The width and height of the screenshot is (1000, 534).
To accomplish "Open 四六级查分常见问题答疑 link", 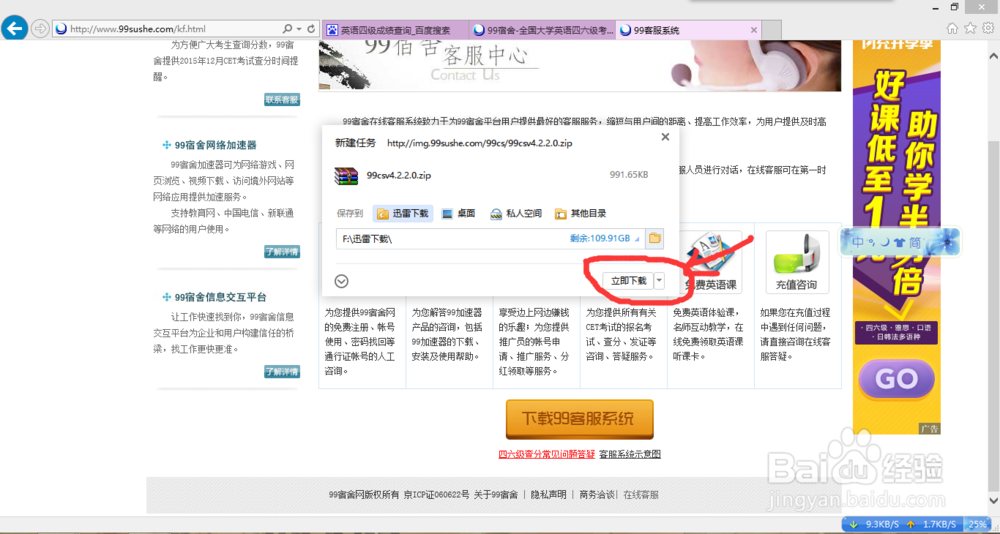I will (547, 454).
